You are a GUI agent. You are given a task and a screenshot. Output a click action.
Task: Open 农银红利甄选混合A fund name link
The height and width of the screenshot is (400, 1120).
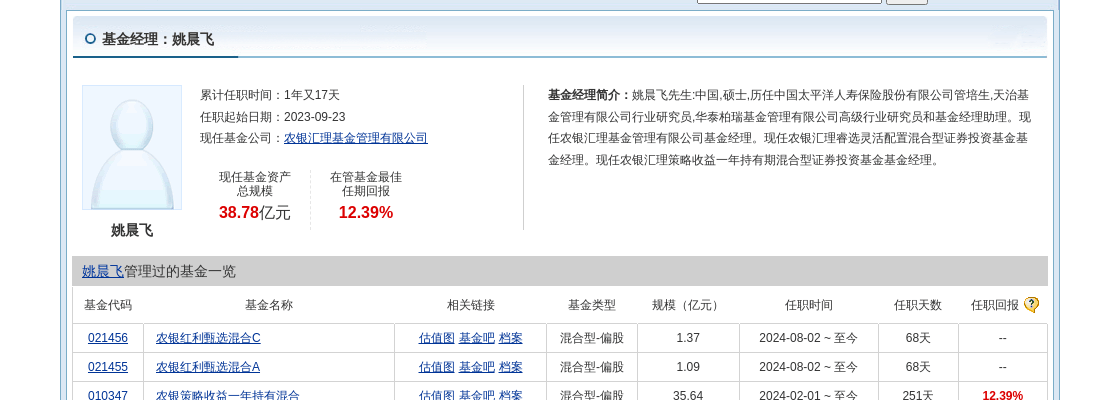tap(208, 367)
